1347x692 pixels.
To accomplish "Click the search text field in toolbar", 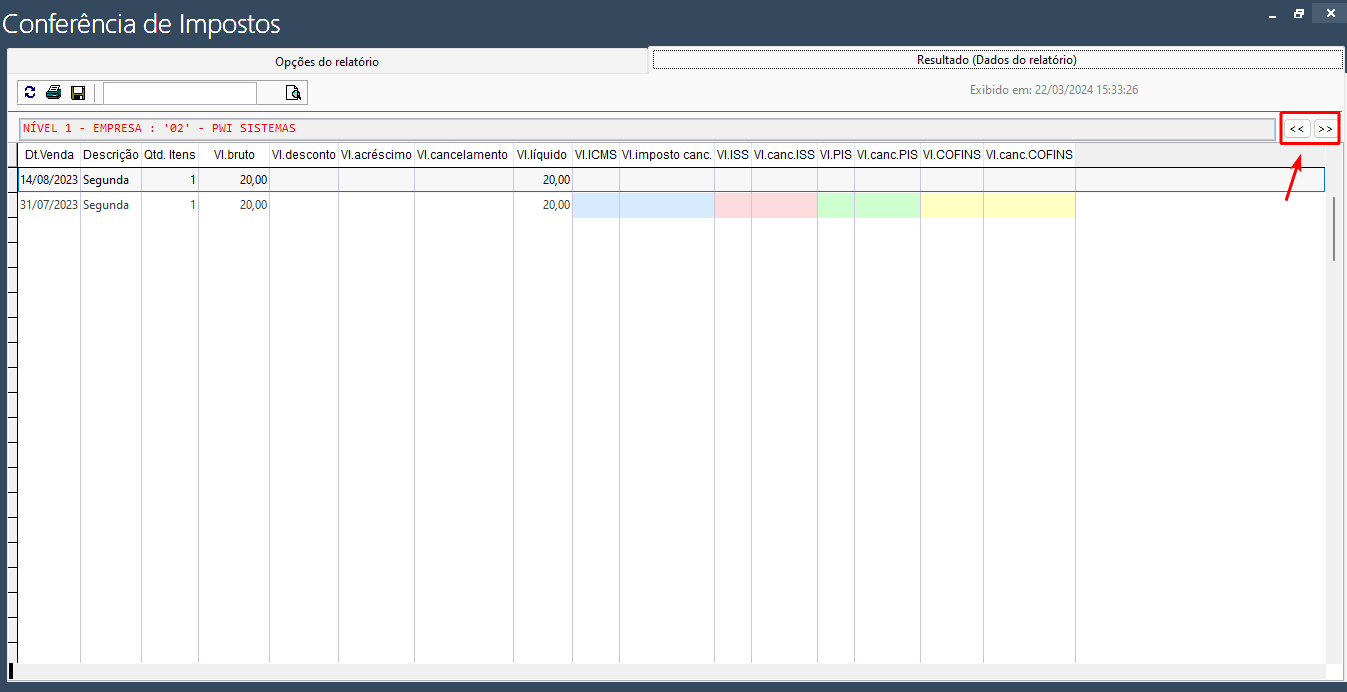I will coord(180,93).
